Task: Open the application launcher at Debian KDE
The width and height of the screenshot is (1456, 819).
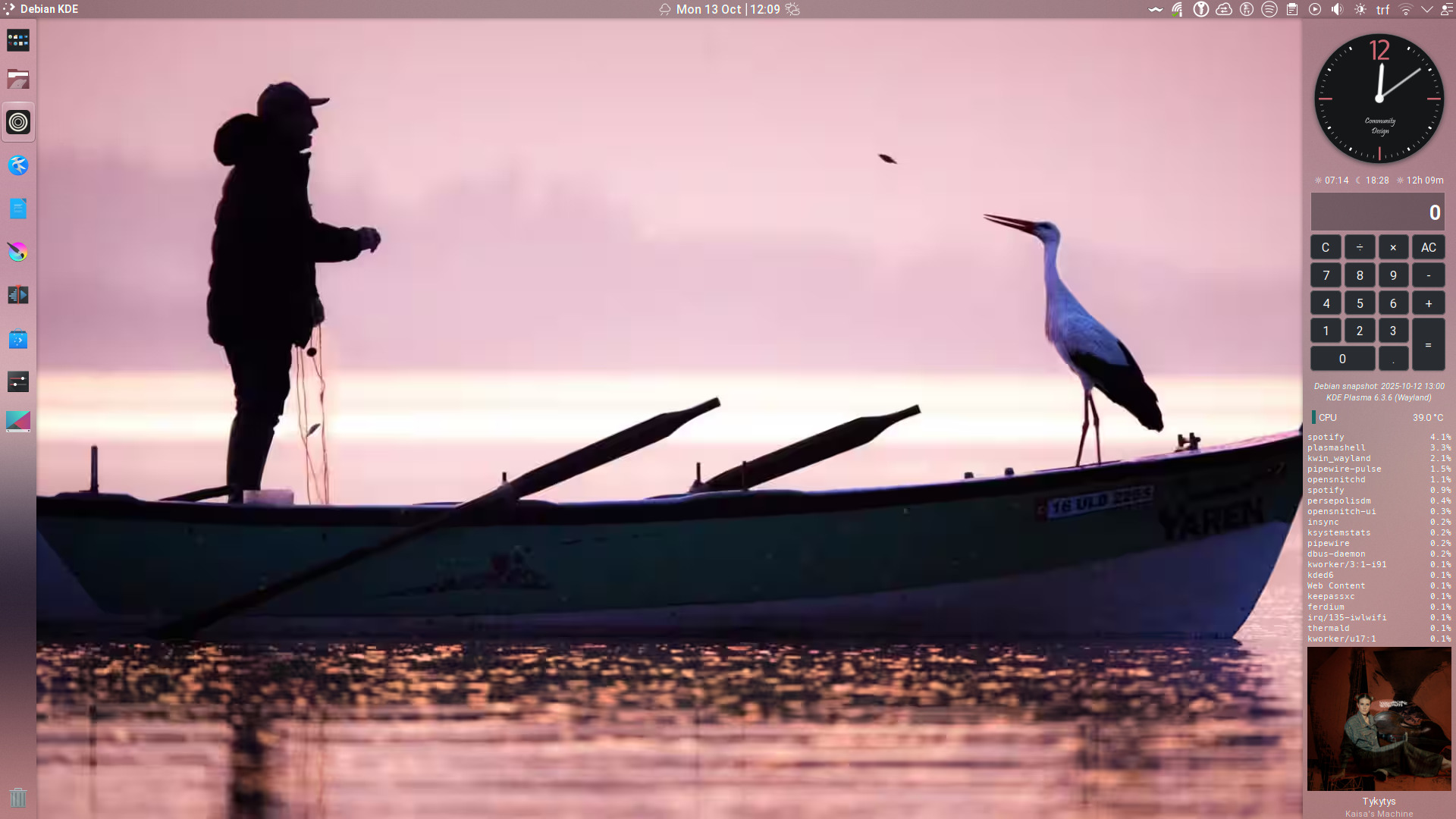Action: point(41,9)
